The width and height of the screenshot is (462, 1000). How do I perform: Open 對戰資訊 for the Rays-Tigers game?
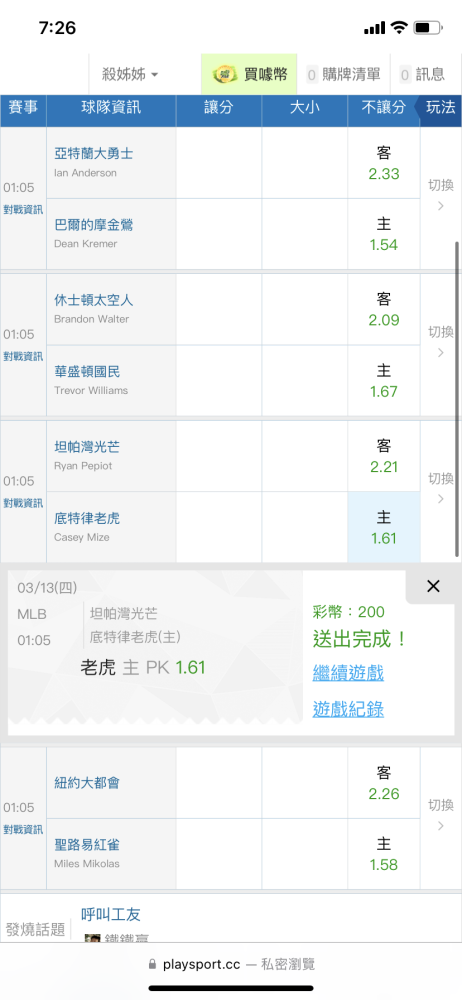click(x=23, y=503)
